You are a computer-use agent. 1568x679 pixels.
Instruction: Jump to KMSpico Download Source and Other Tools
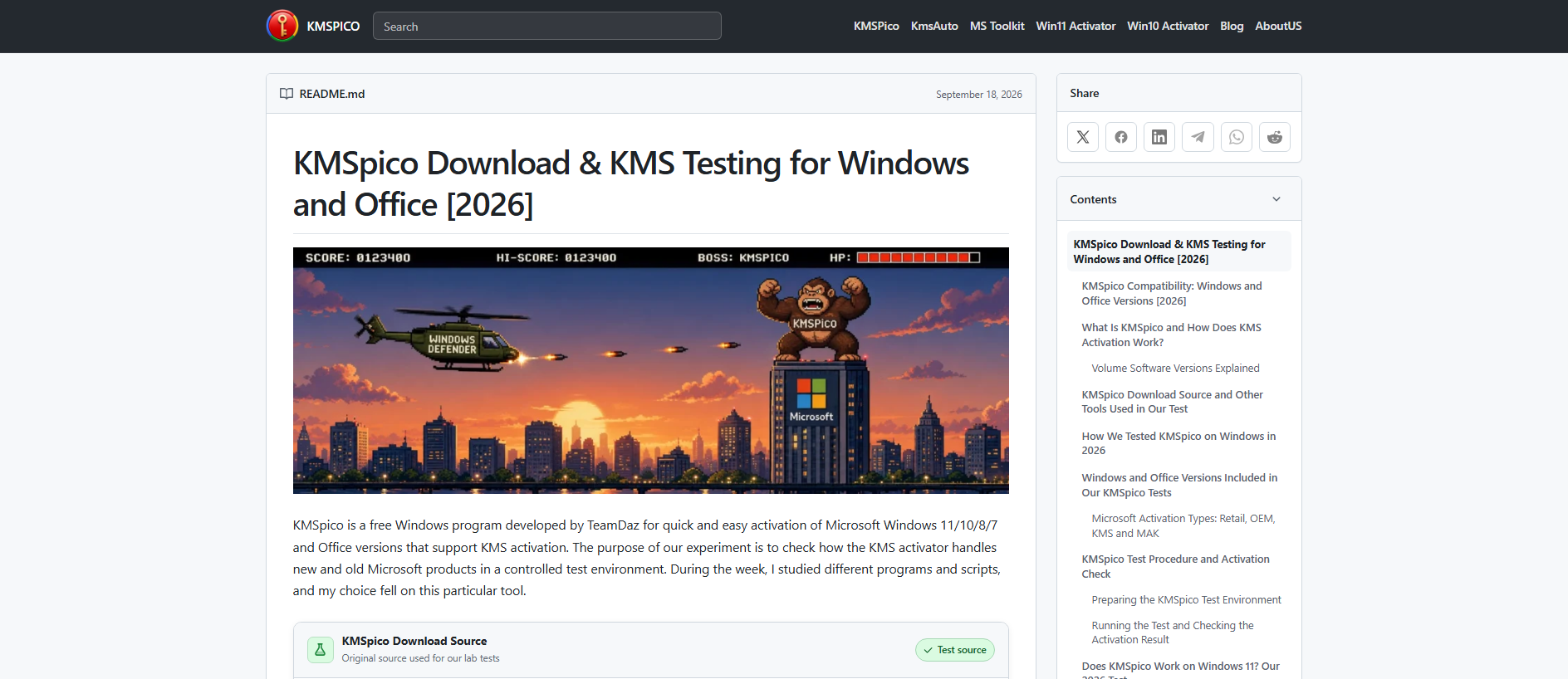tap(1172, 402)
